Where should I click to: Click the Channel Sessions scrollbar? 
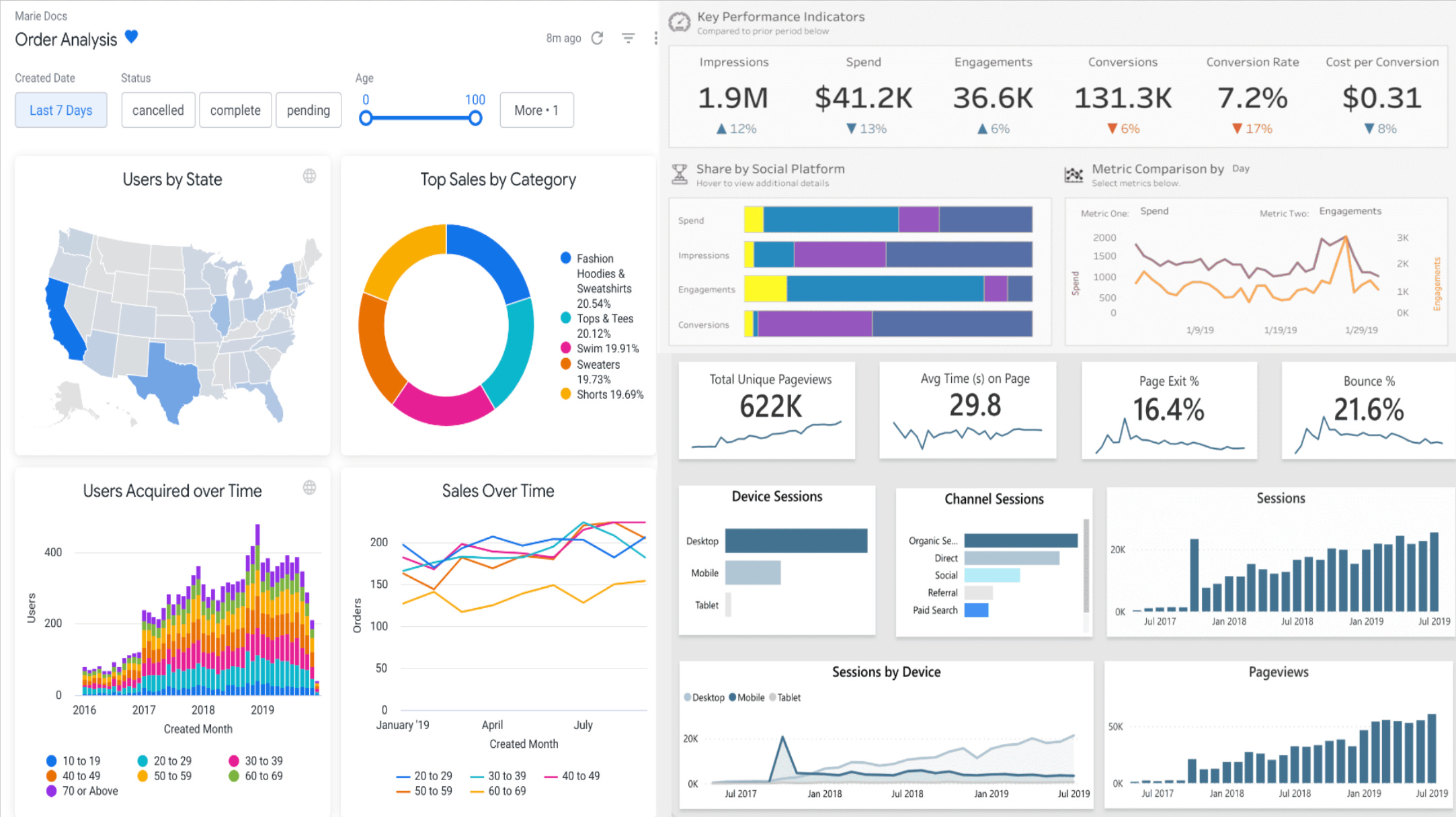click(1086, 564)
